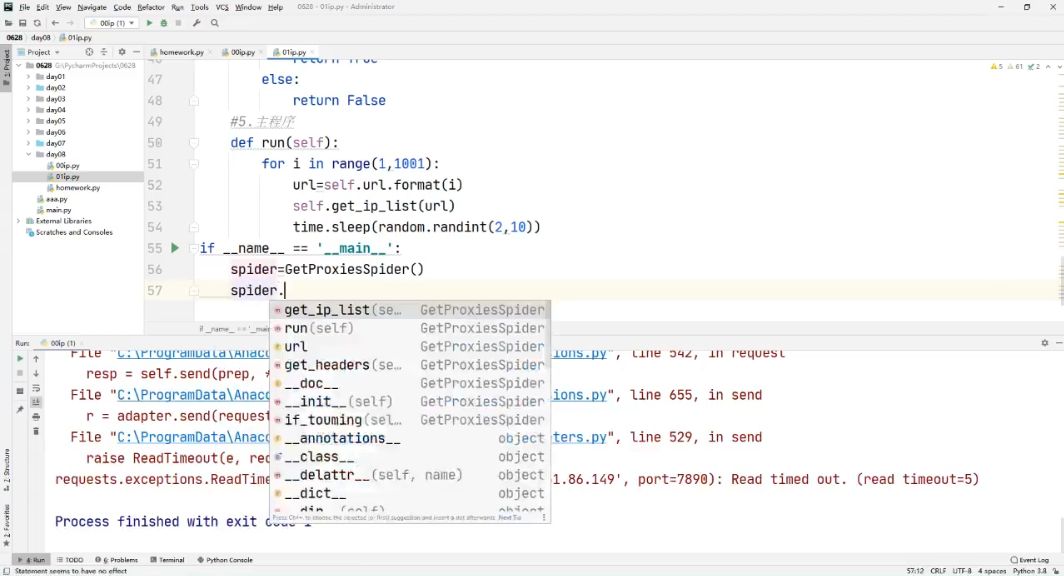Open main.py in project tree
This screenshot has width=1064, height=576.
[58, 210]
